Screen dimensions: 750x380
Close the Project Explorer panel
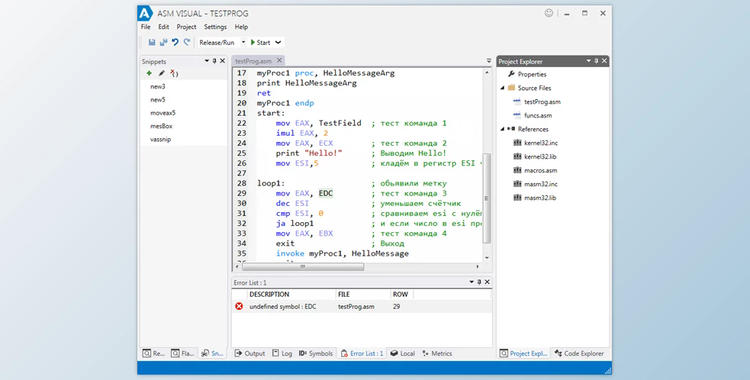[605, 61]
